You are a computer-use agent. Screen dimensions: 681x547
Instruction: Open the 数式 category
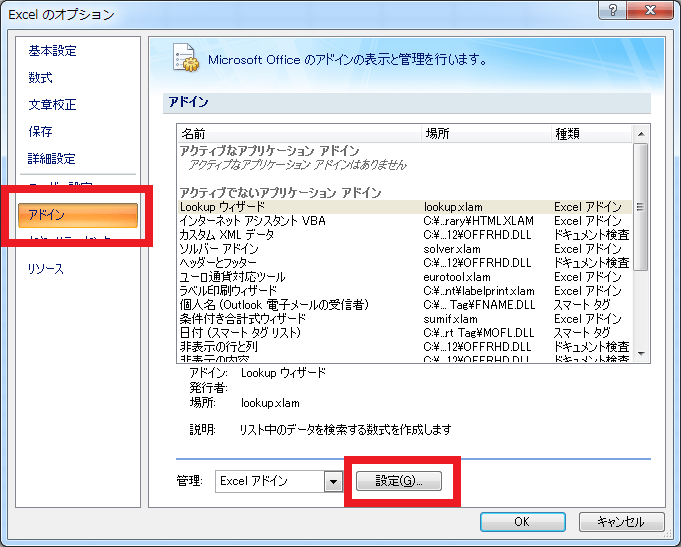40,78
